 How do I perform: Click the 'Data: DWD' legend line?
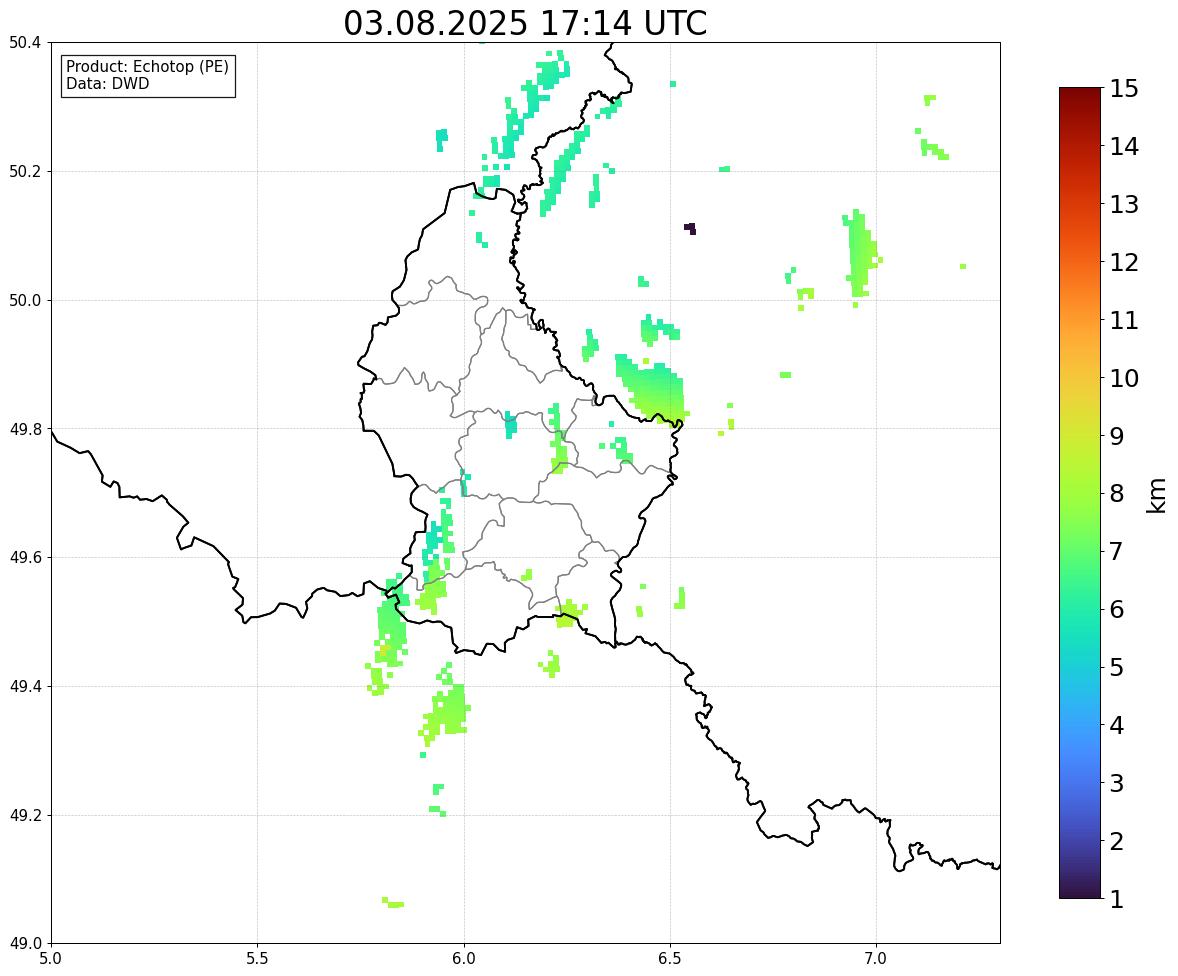tap(107, 84)
